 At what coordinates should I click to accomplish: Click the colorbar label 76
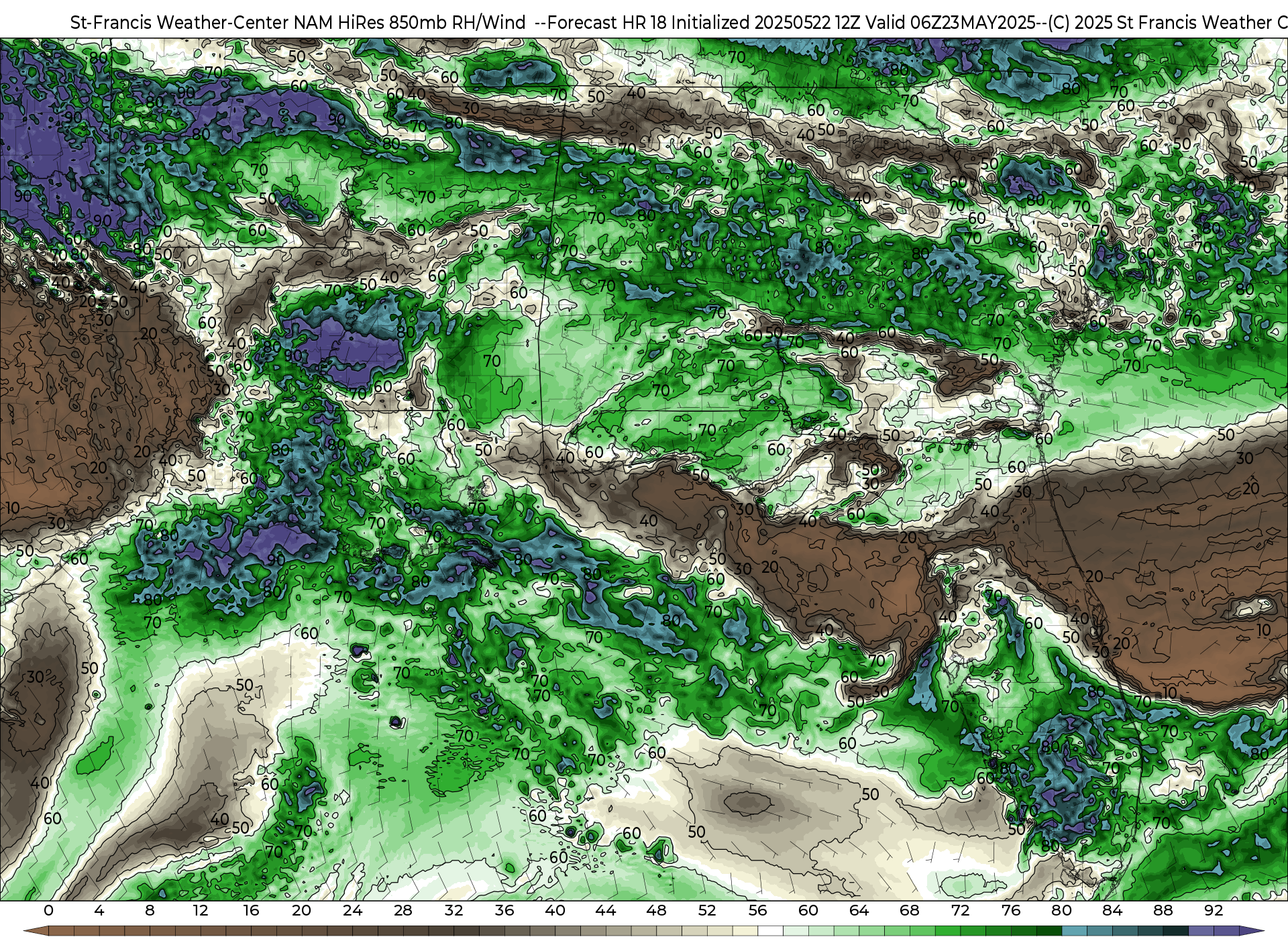click(x=1011, y=910)
